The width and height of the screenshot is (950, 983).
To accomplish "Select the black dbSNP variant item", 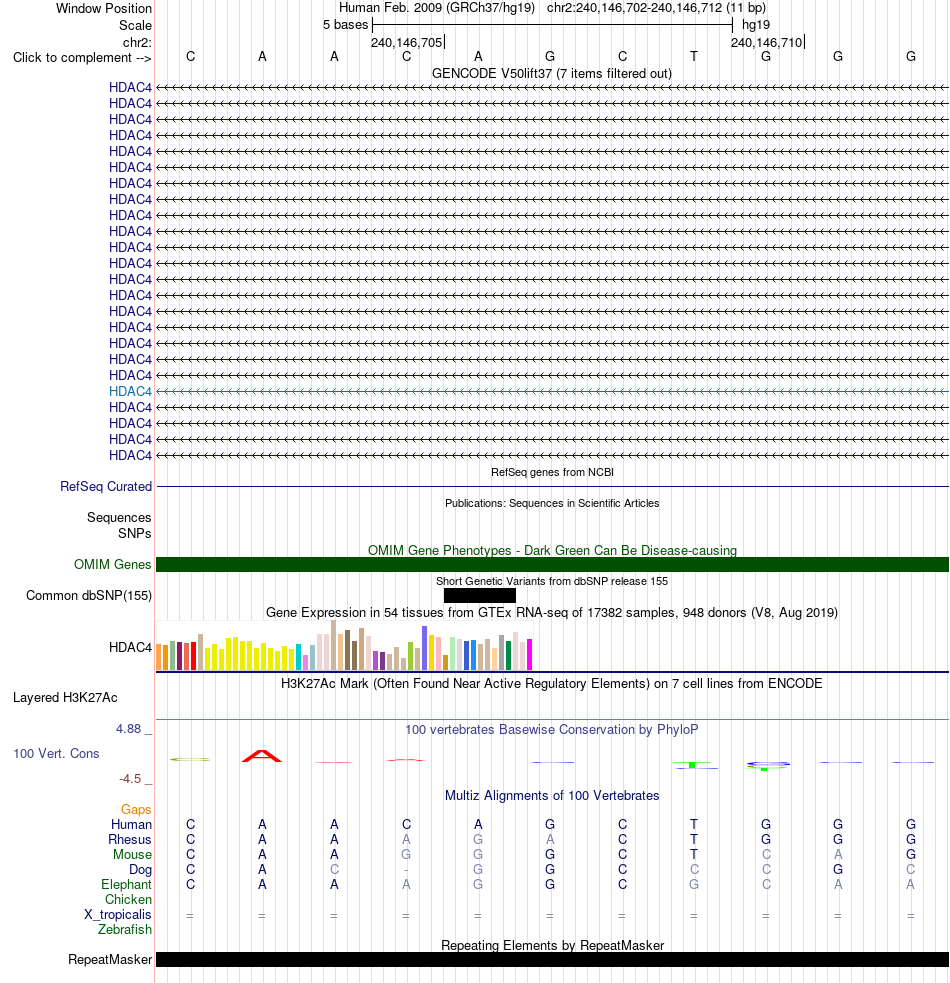I will 480,596.
